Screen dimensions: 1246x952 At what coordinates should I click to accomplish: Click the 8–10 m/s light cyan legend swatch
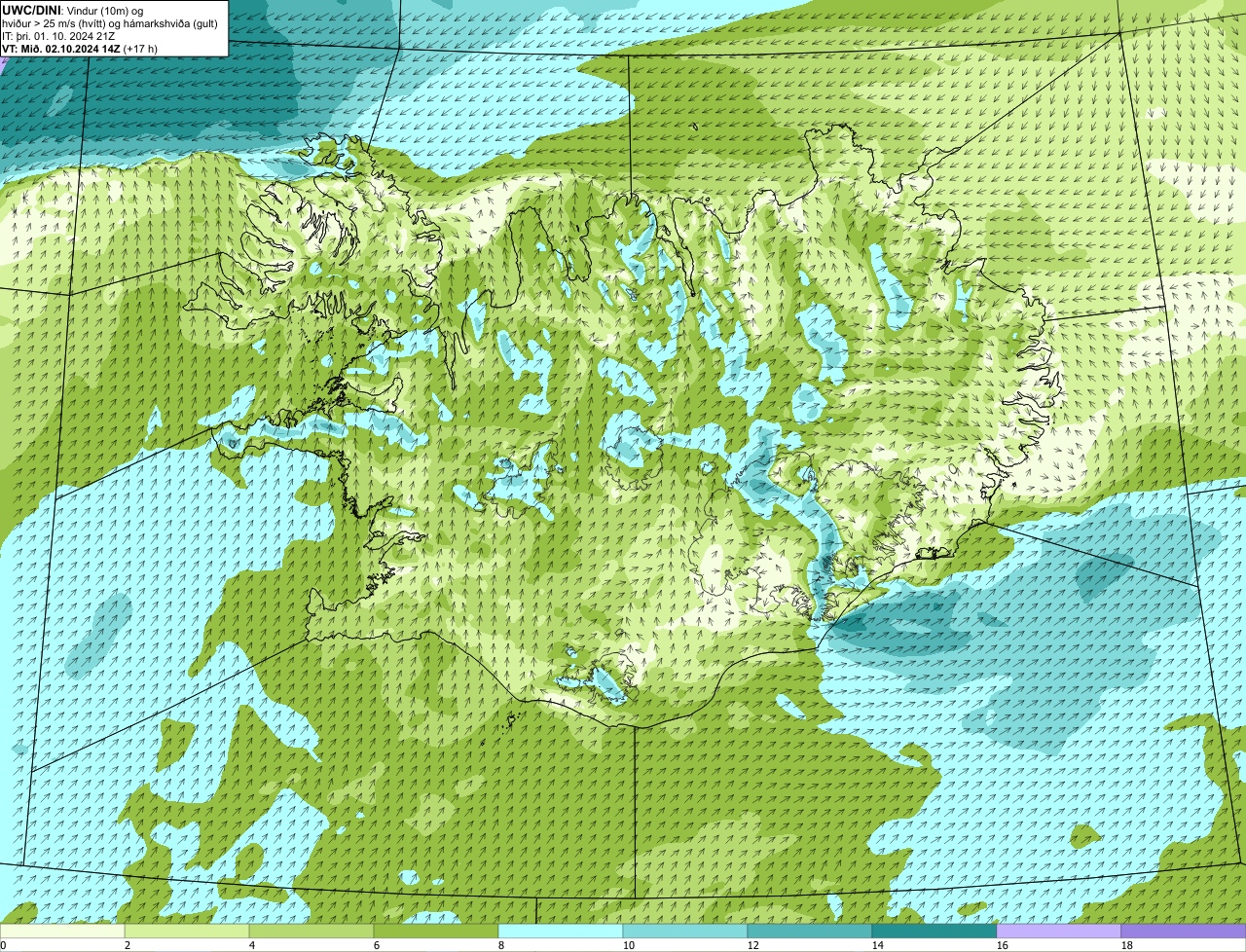click(561, 931)
